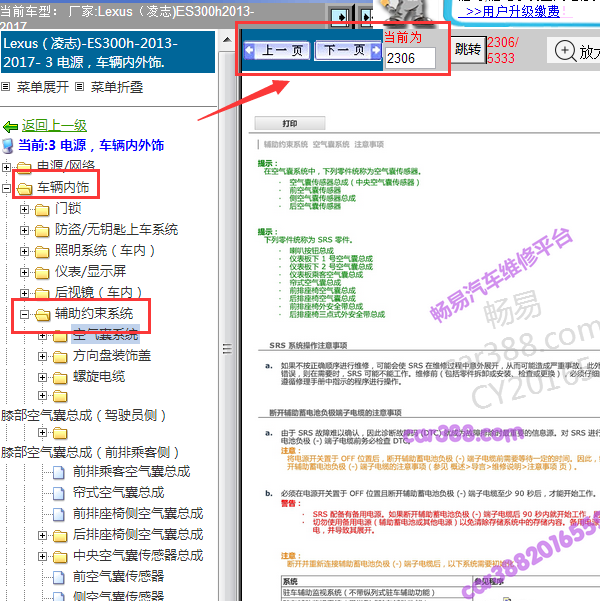Collapse the 辅助约束系统 node

tap(24, 314)
